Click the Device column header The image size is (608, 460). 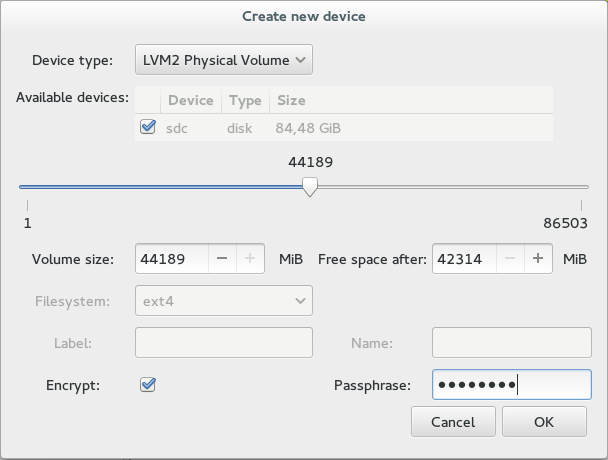click(x=190, y=100)
